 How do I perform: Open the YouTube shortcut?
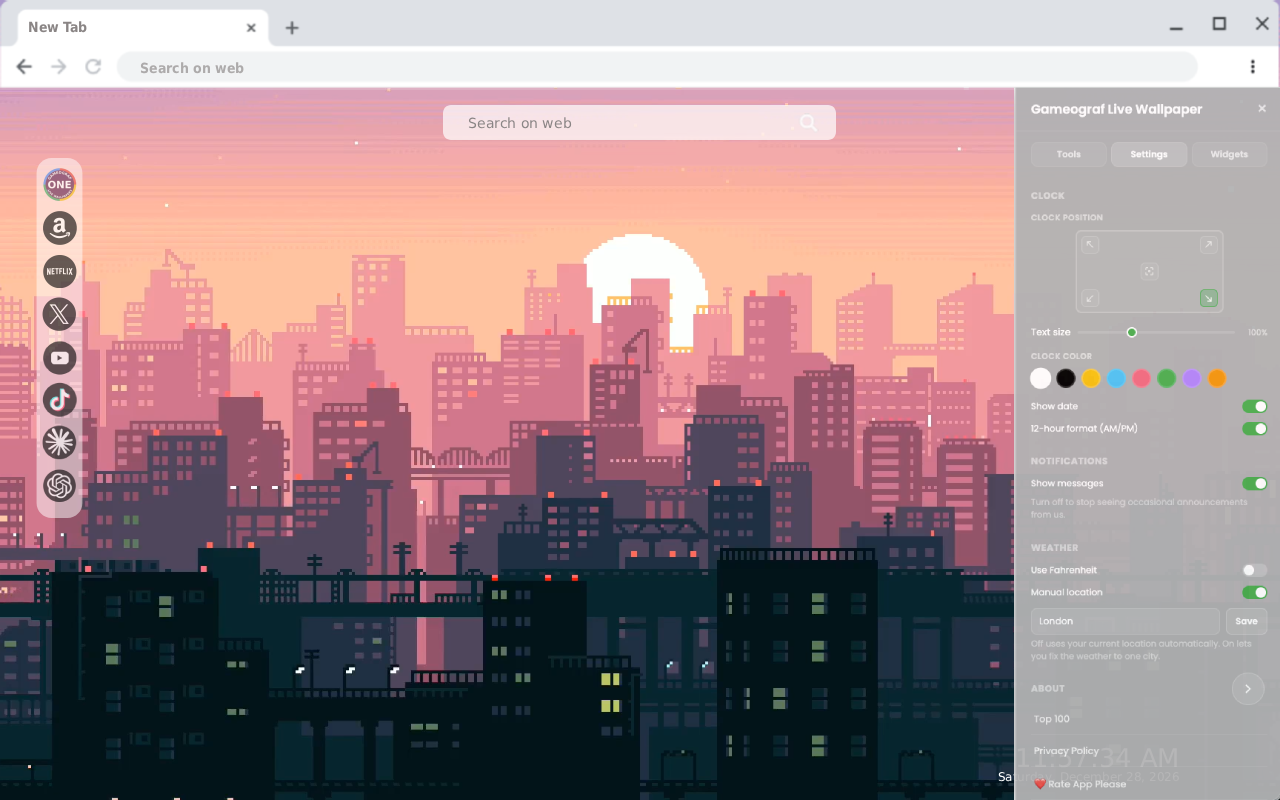60,357
